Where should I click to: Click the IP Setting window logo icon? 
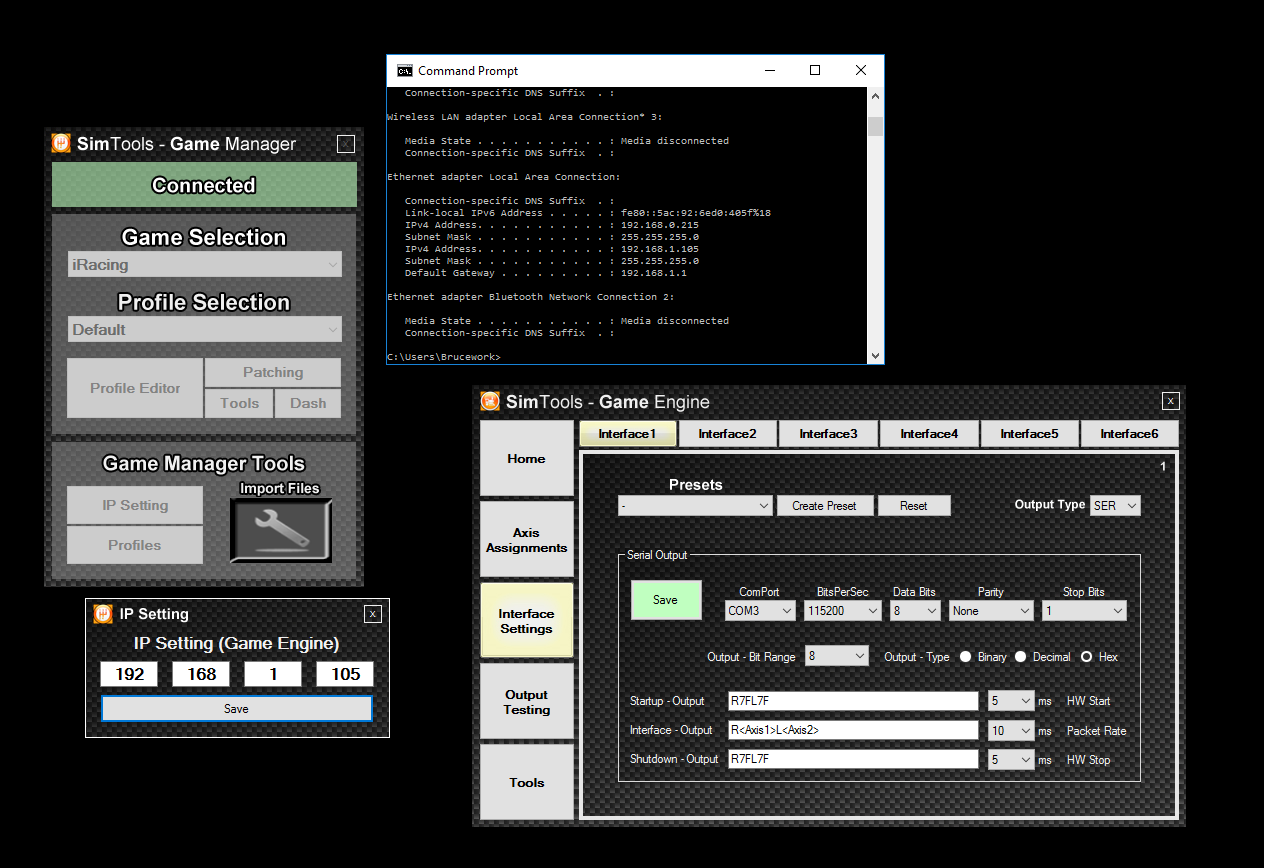pyautogui.click(x=102, y=613)
